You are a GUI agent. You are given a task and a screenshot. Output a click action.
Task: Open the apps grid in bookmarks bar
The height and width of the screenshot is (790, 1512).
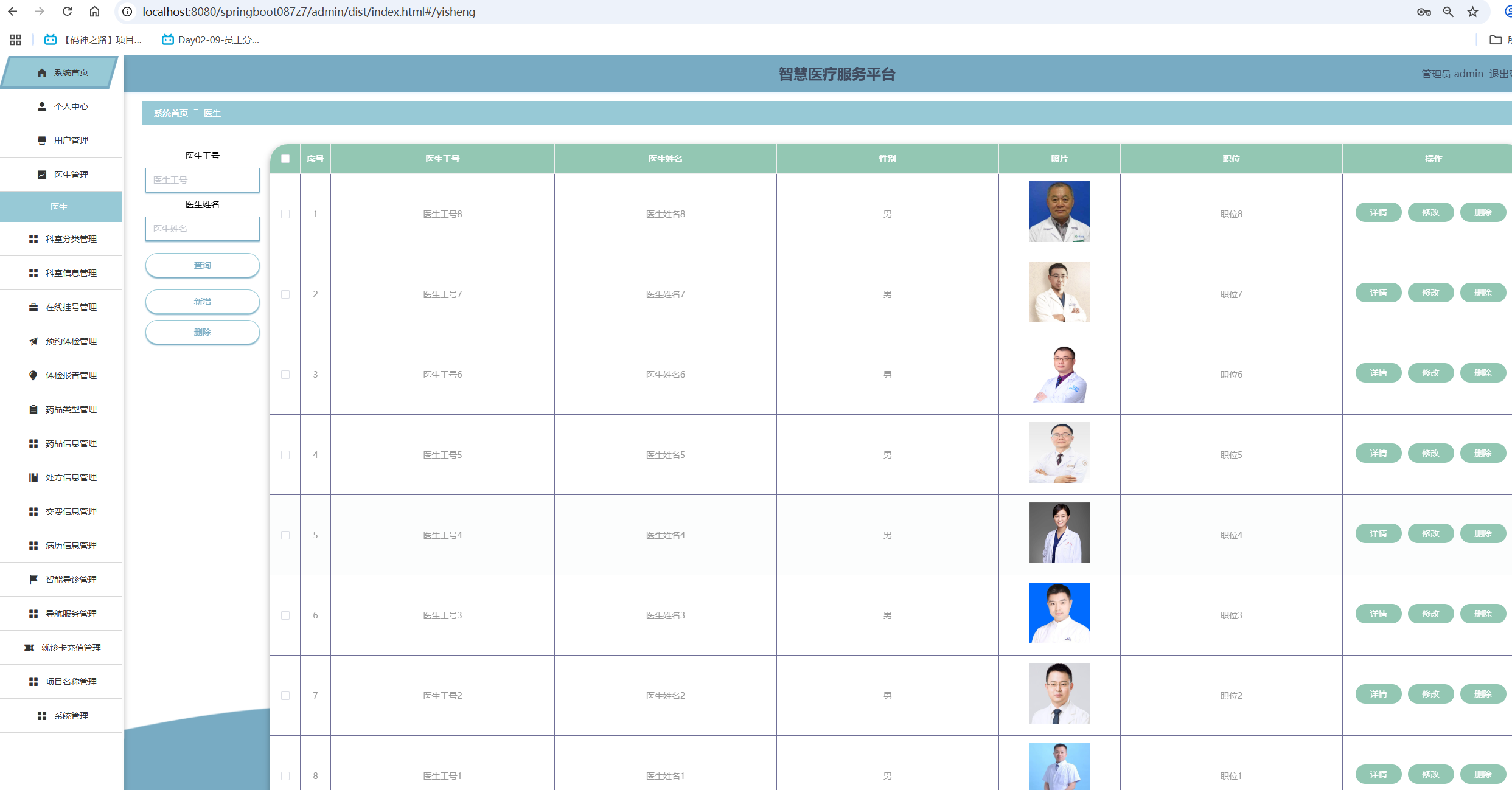pyautogui.click(x=16, y=40)
